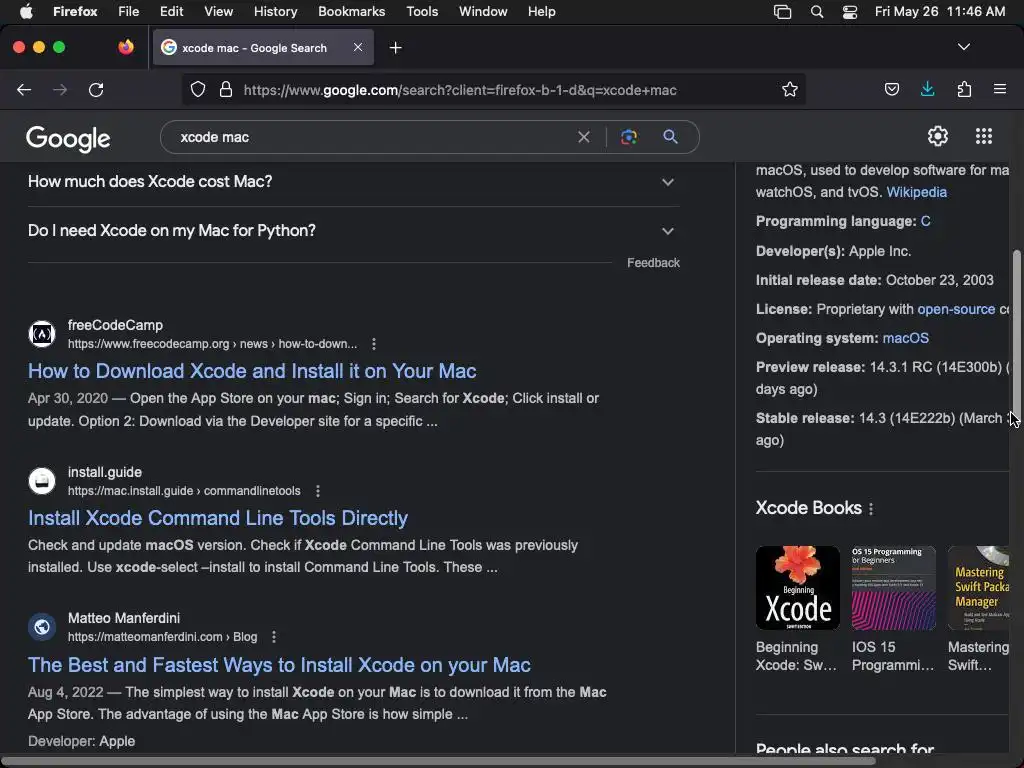Open How to Download Xcode result
This screenshot has height=768, width=1024.
[252, 371]
